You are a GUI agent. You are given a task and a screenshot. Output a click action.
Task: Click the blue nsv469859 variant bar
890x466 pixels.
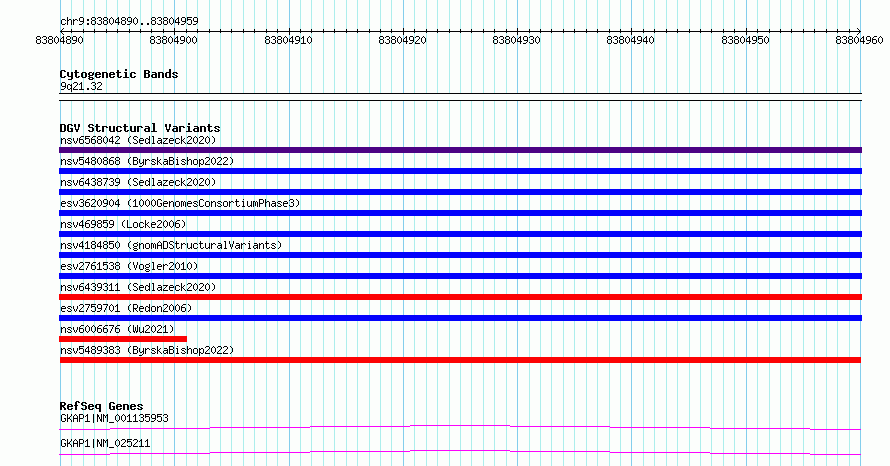click(x=460, y=234)
